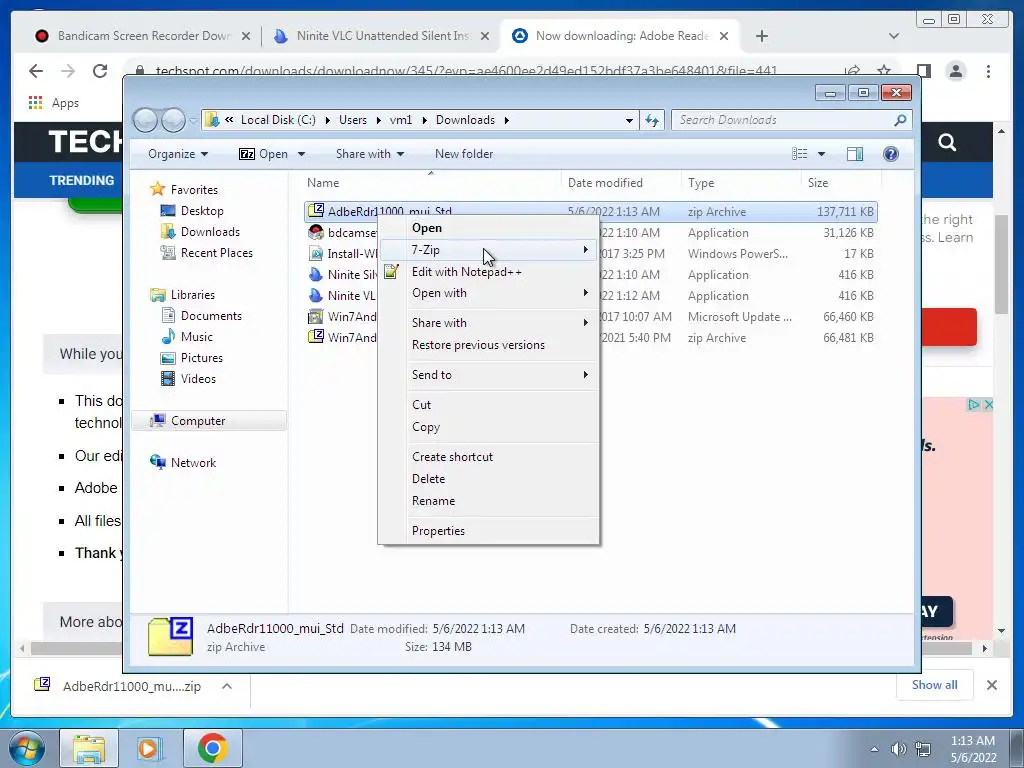Select Pictures library in sidebar

(x=201, y=358)
